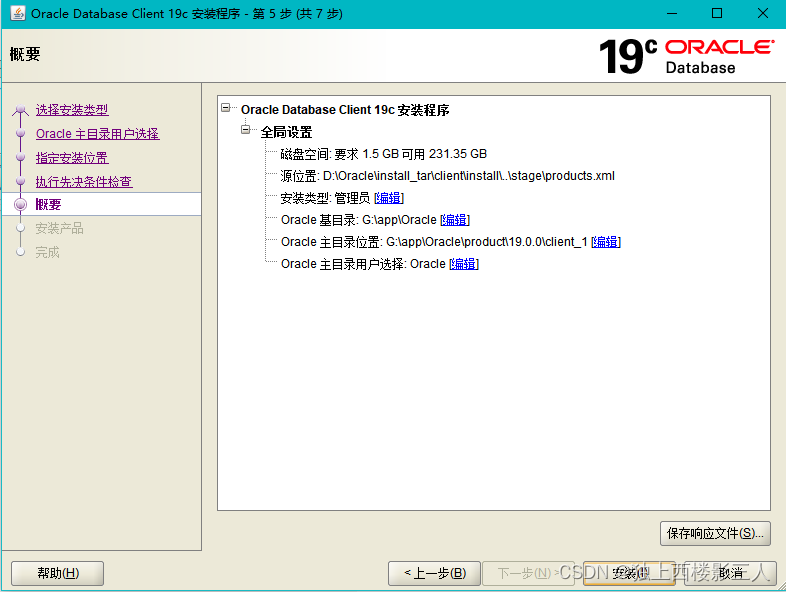Click the disabled 下一步(N) button

[528, 573]
